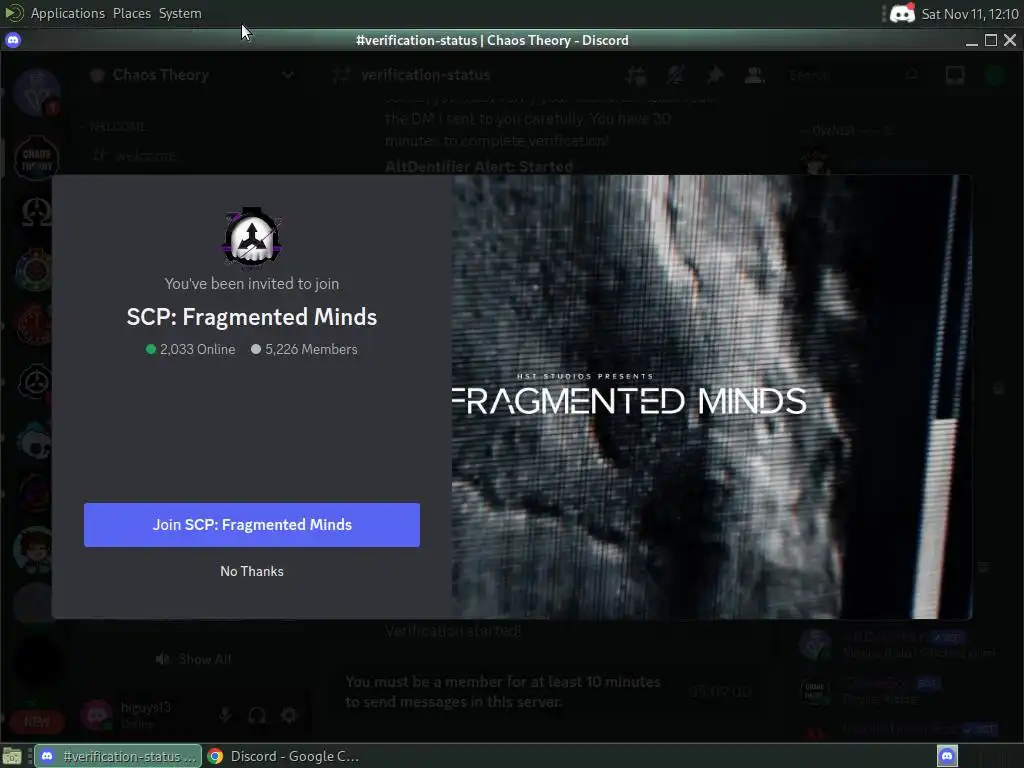Click the Show All voice button
This screenshot has width=1024, height=768.
click(x=194, y=660)
